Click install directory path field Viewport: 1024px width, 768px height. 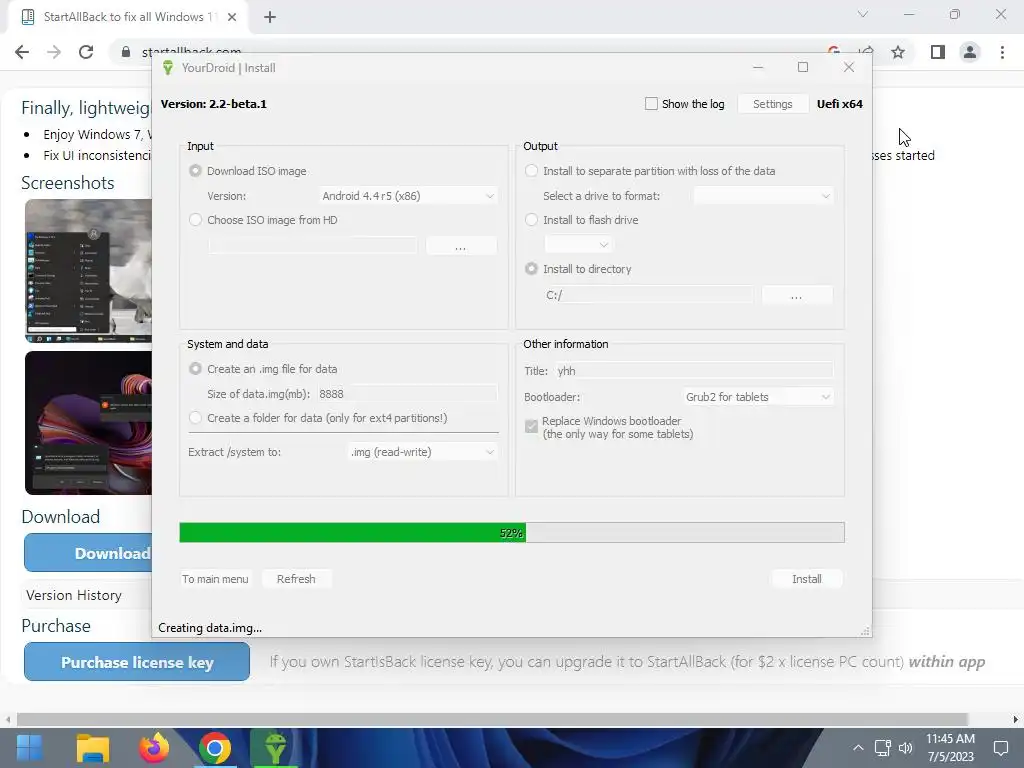pos(648,295)
